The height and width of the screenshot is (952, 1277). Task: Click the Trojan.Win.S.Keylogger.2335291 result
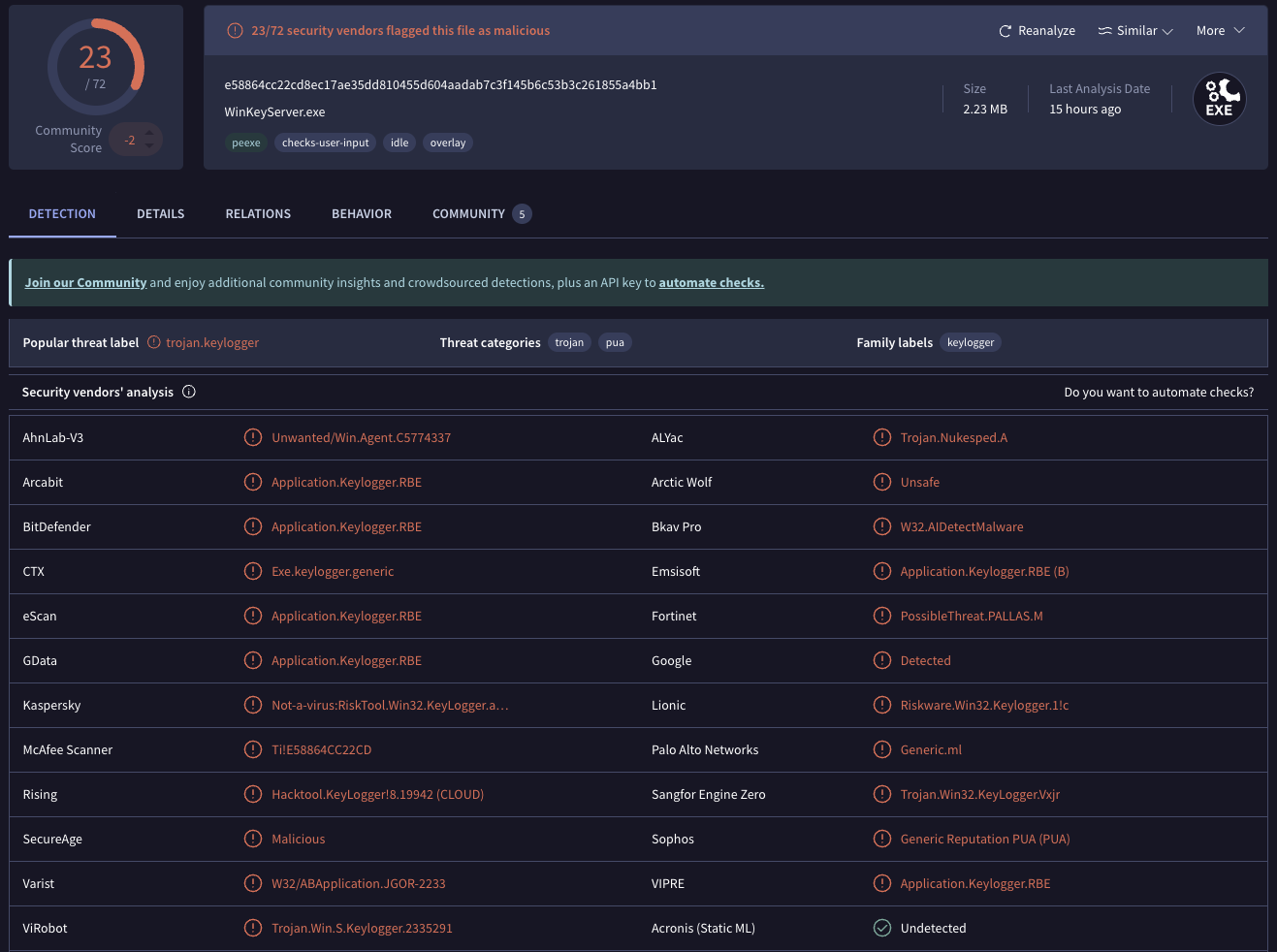tap(362, 929)
